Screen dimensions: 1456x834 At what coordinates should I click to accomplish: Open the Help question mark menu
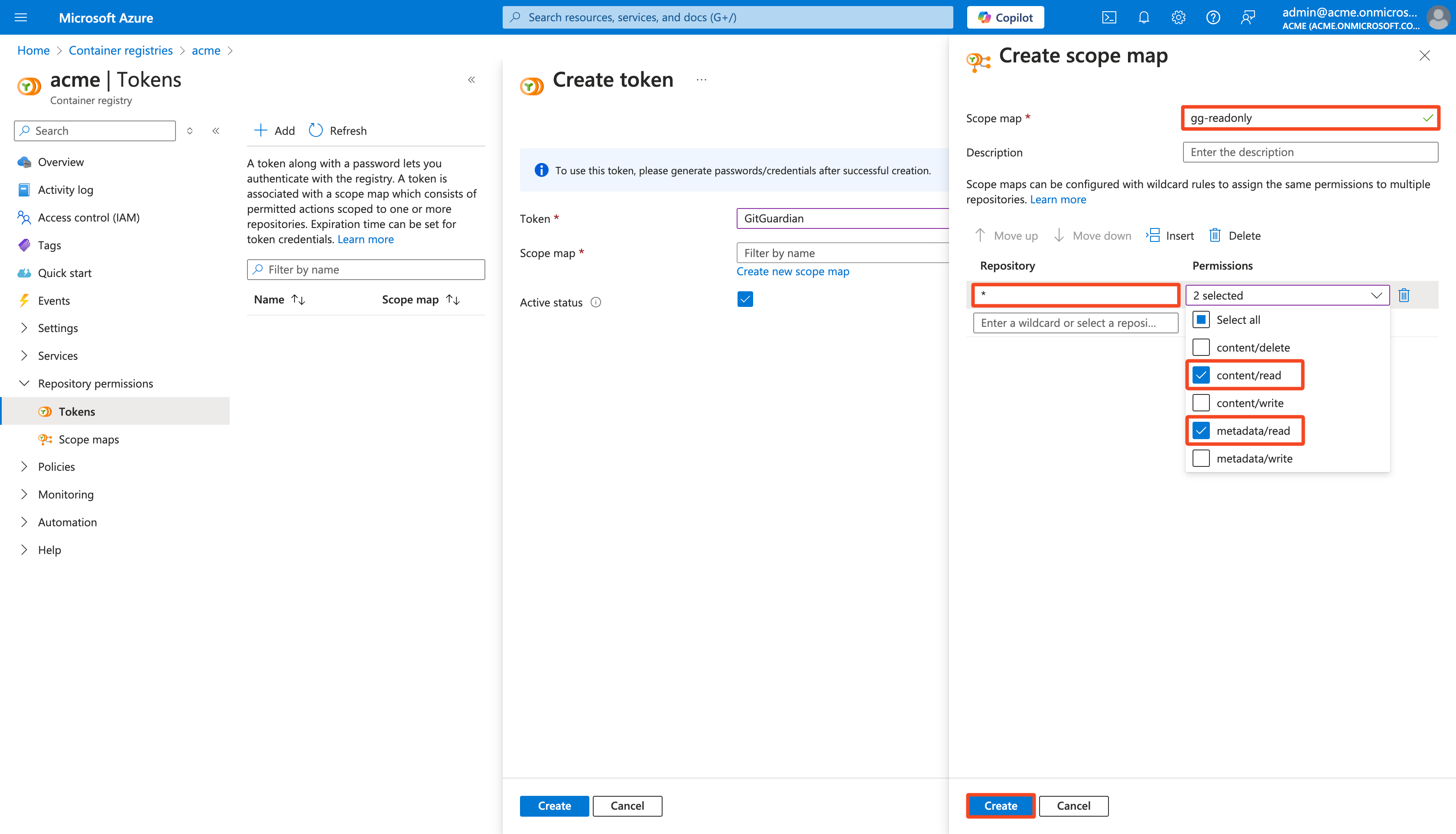[x=1212, y=17]
